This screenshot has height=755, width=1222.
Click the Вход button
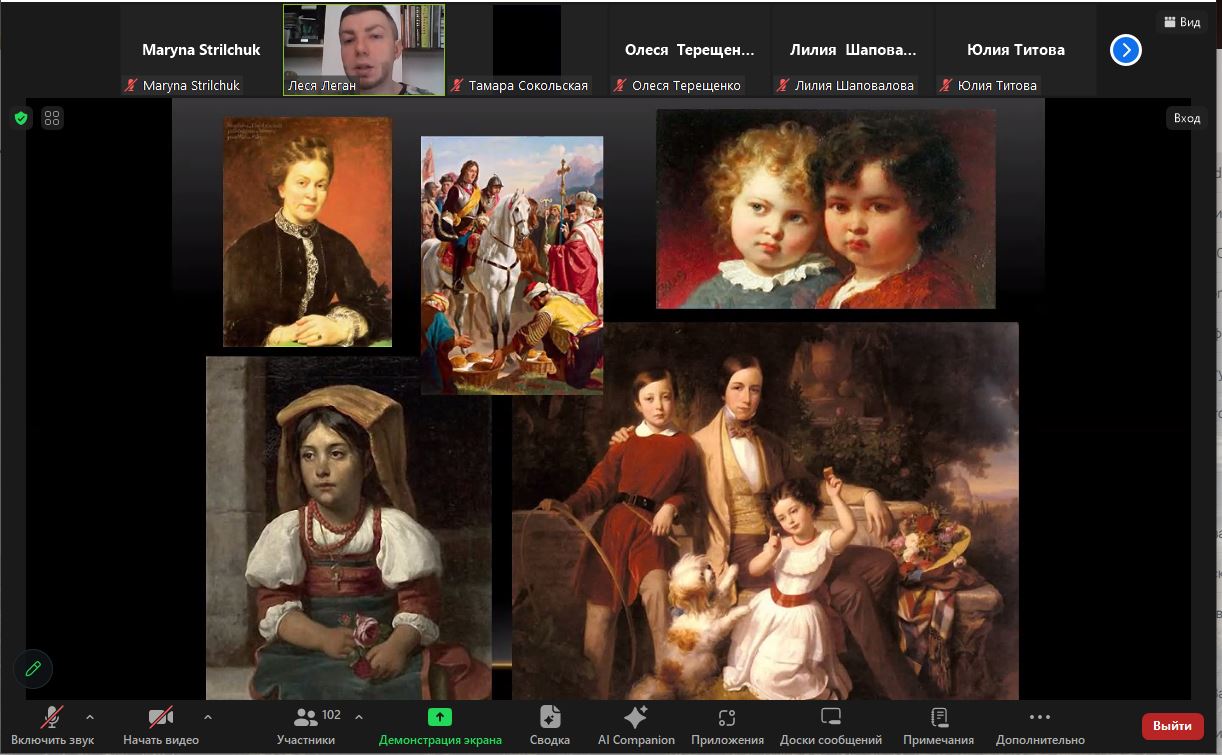(1187, 118)
